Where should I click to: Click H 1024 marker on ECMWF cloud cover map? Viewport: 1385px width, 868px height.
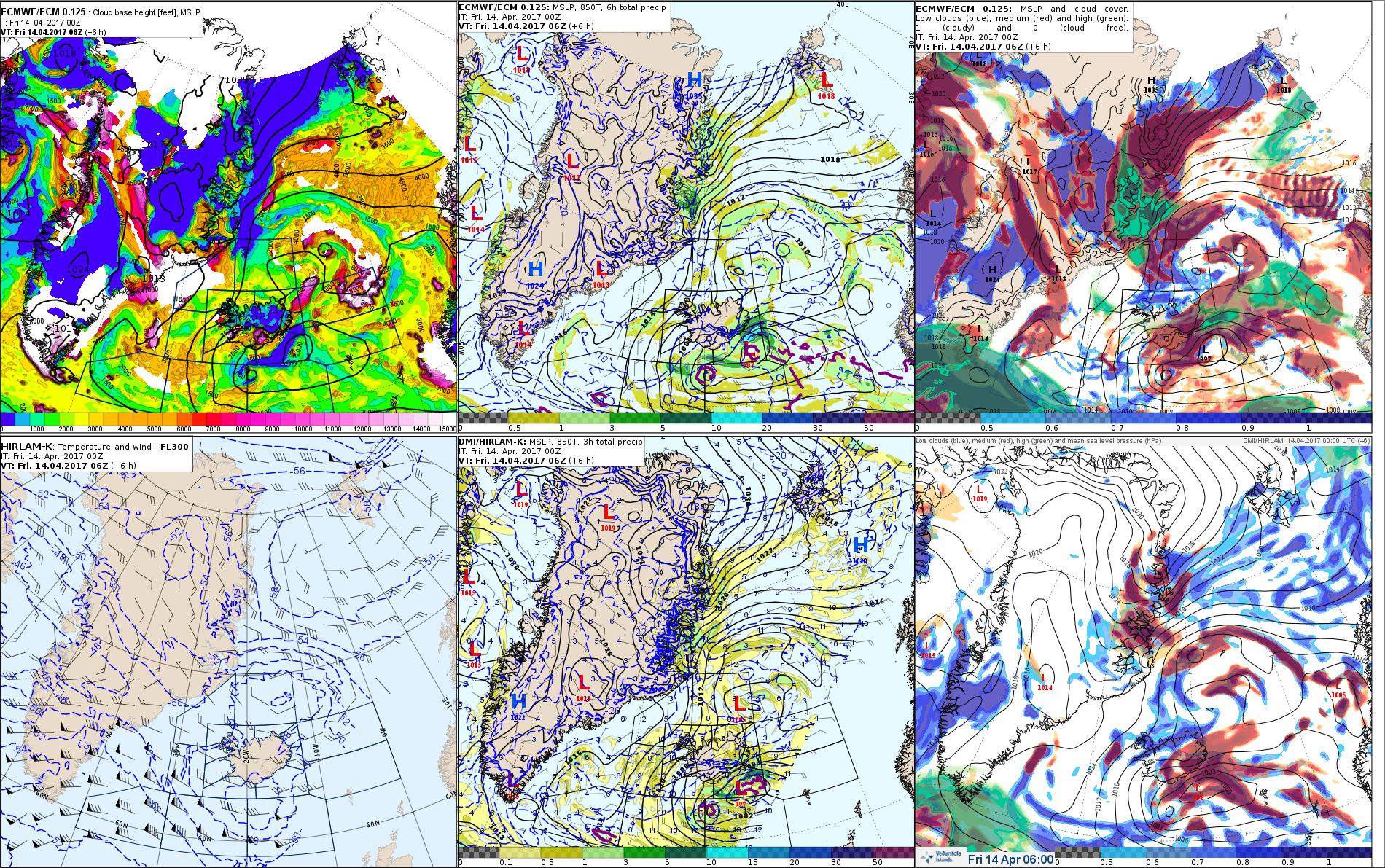point(992,275)
